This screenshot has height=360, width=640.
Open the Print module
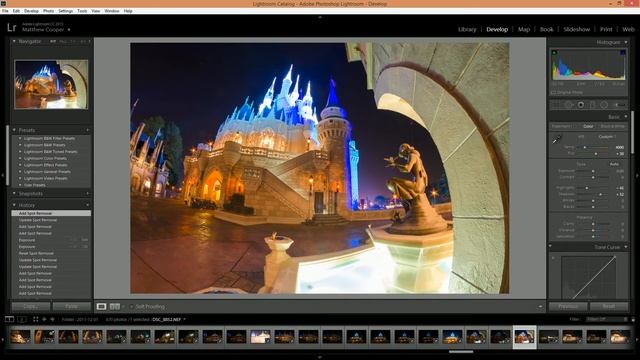(x=606, y=29)
